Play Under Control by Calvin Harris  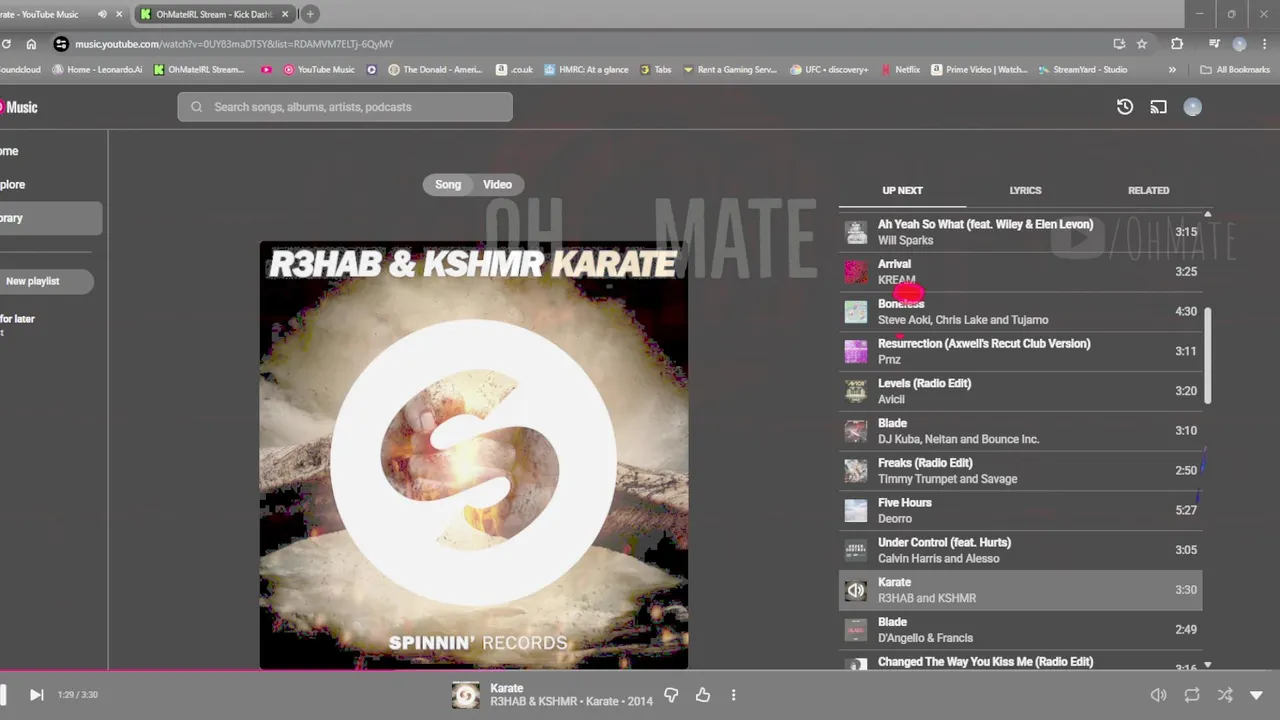1020,550
